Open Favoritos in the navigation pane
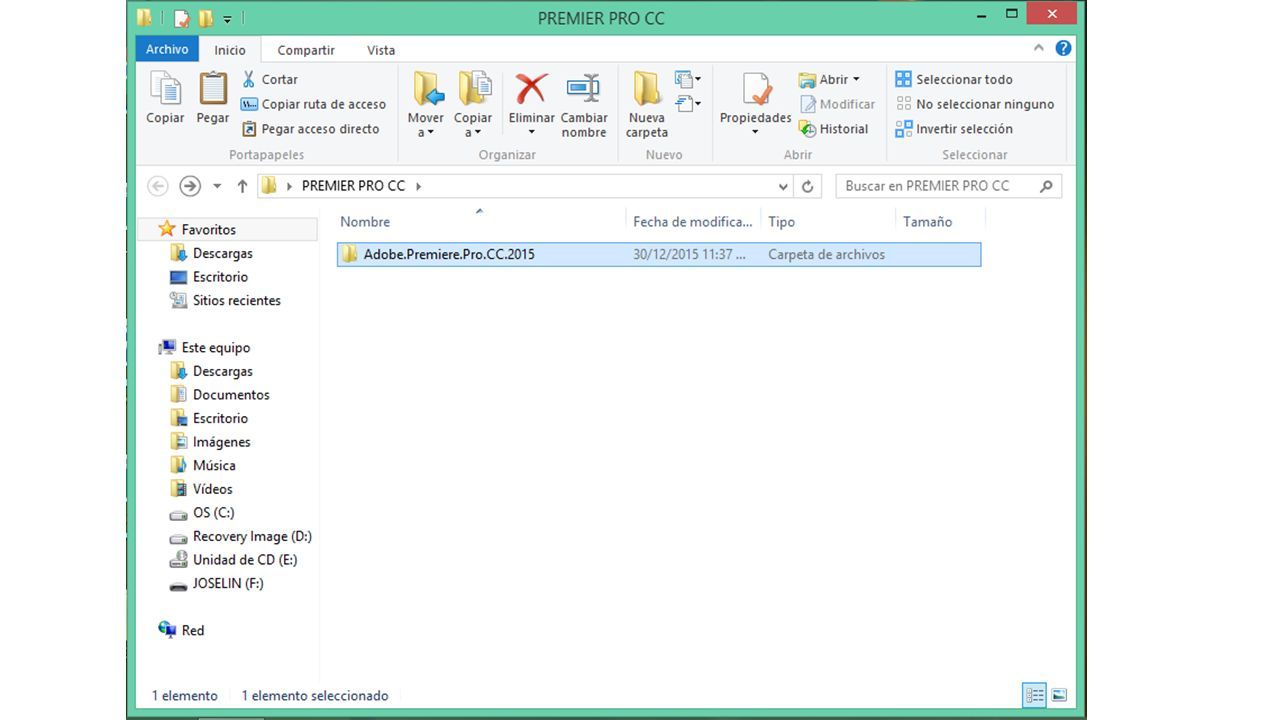 pyautogui.click(x=208, y=230)
